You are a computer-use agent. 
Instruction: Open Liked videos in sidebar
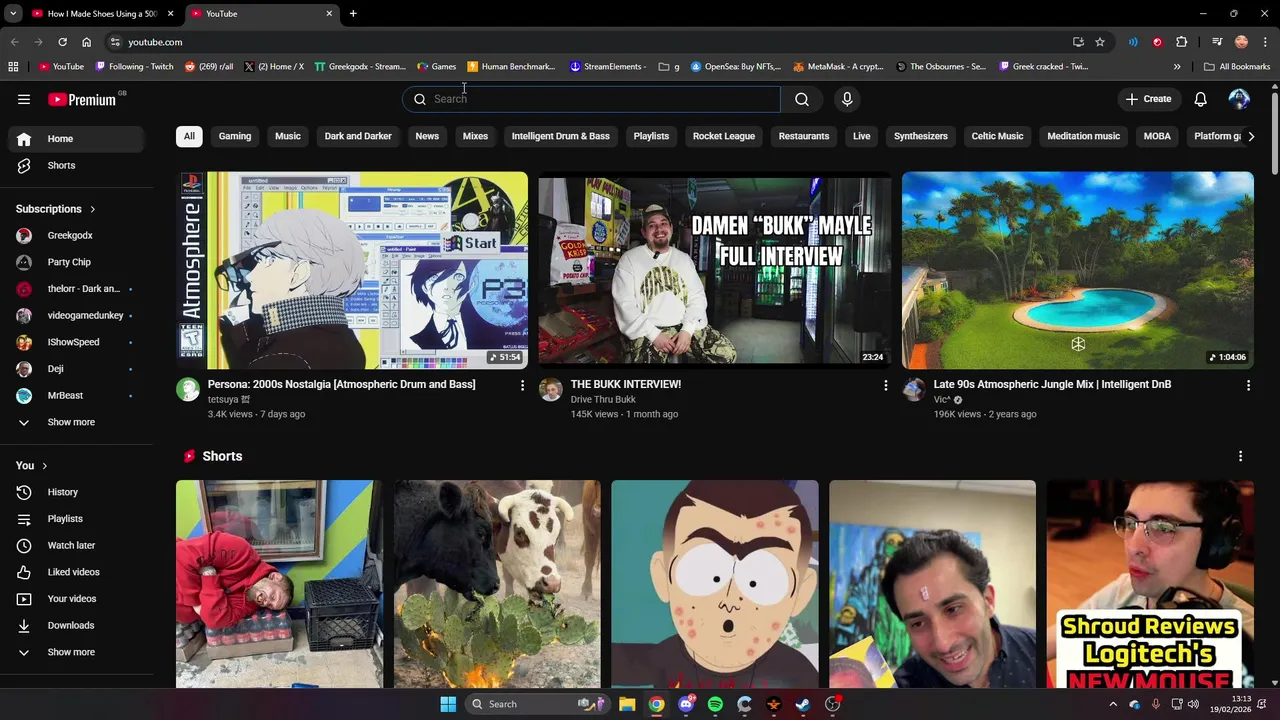pos(78,572)
